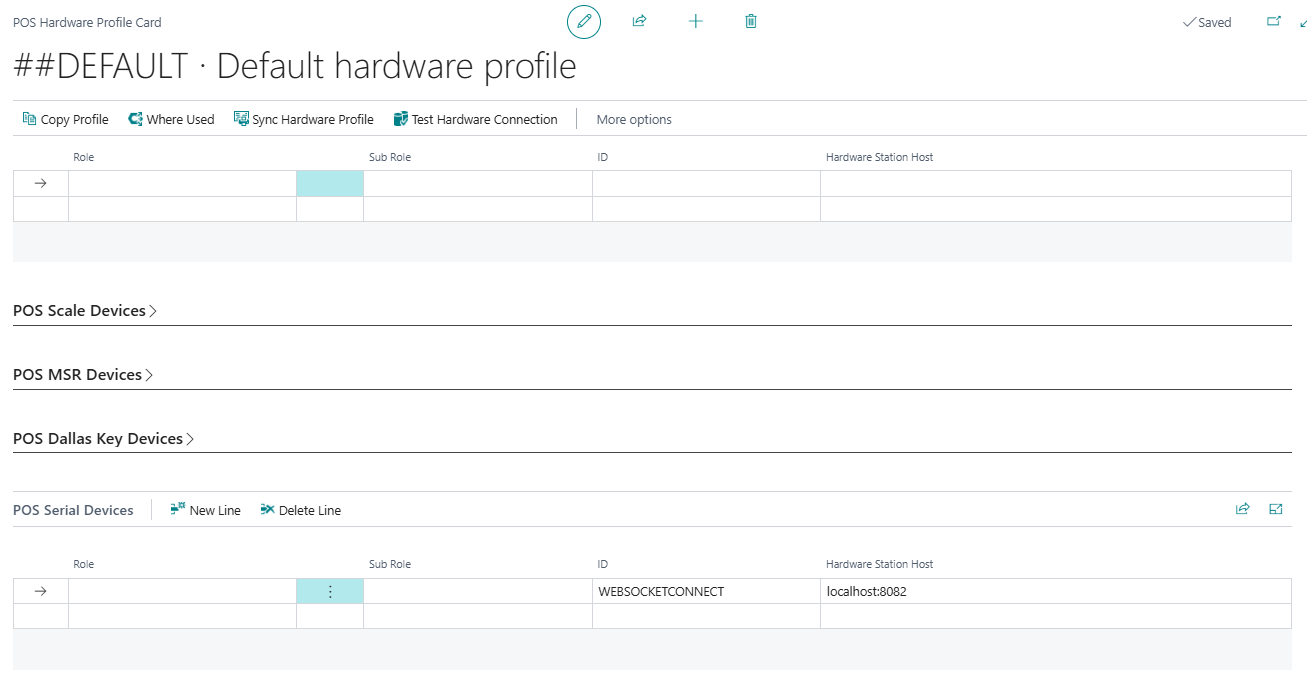Add a New Line to serial devices
Screen dimensions: 1307x699
[x=205, y=510]
